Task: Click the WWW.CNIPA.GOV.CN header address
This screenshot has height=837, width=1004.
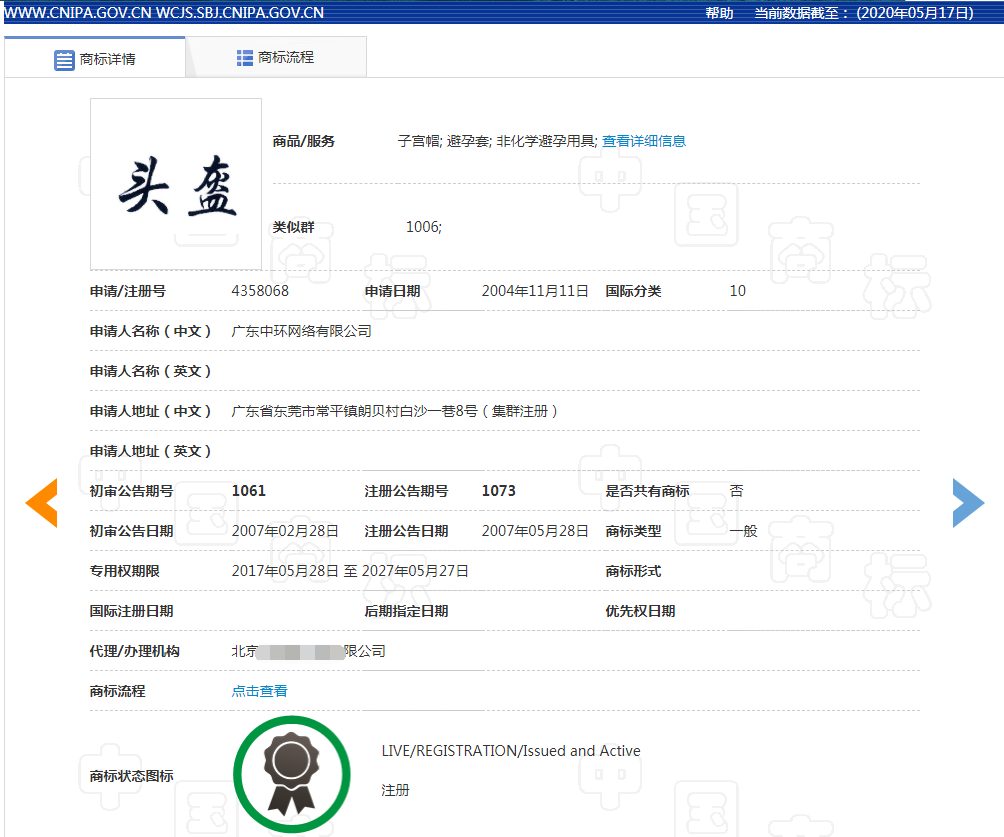Action: [77, 13]
